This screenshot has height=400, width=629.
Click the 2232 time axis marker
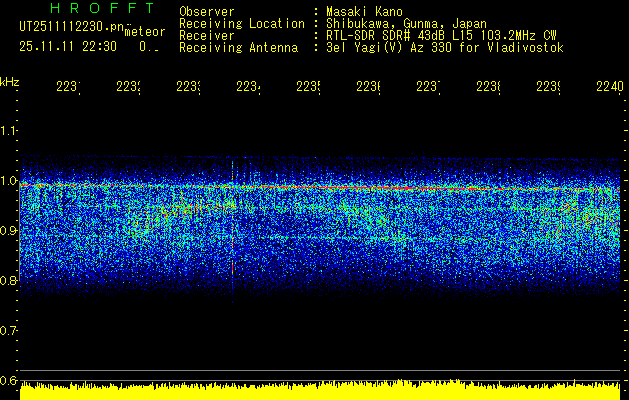tap(128, 87)
